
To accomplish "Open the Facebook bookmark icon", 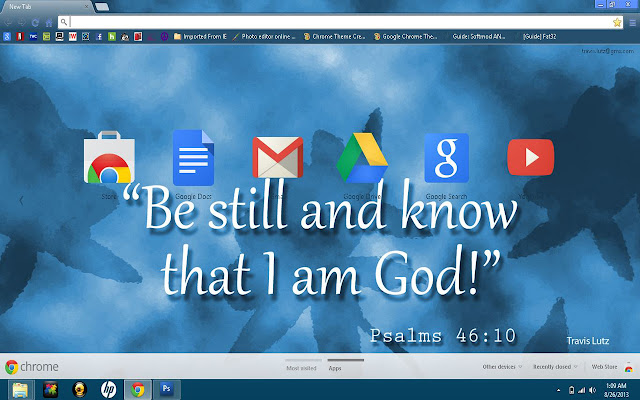I will 99,37.
